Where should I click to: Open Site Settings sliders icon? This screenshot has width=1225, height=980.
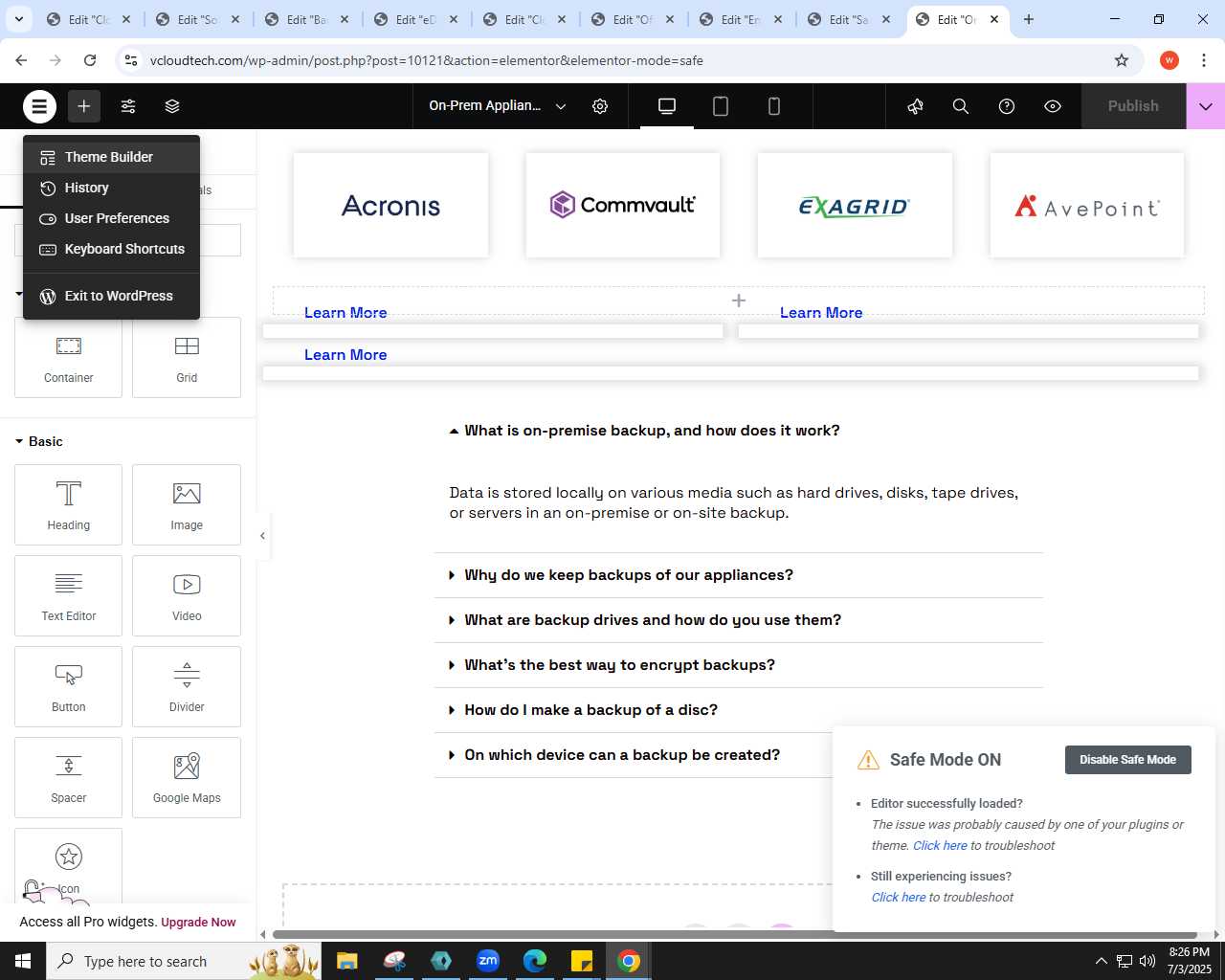128,106
